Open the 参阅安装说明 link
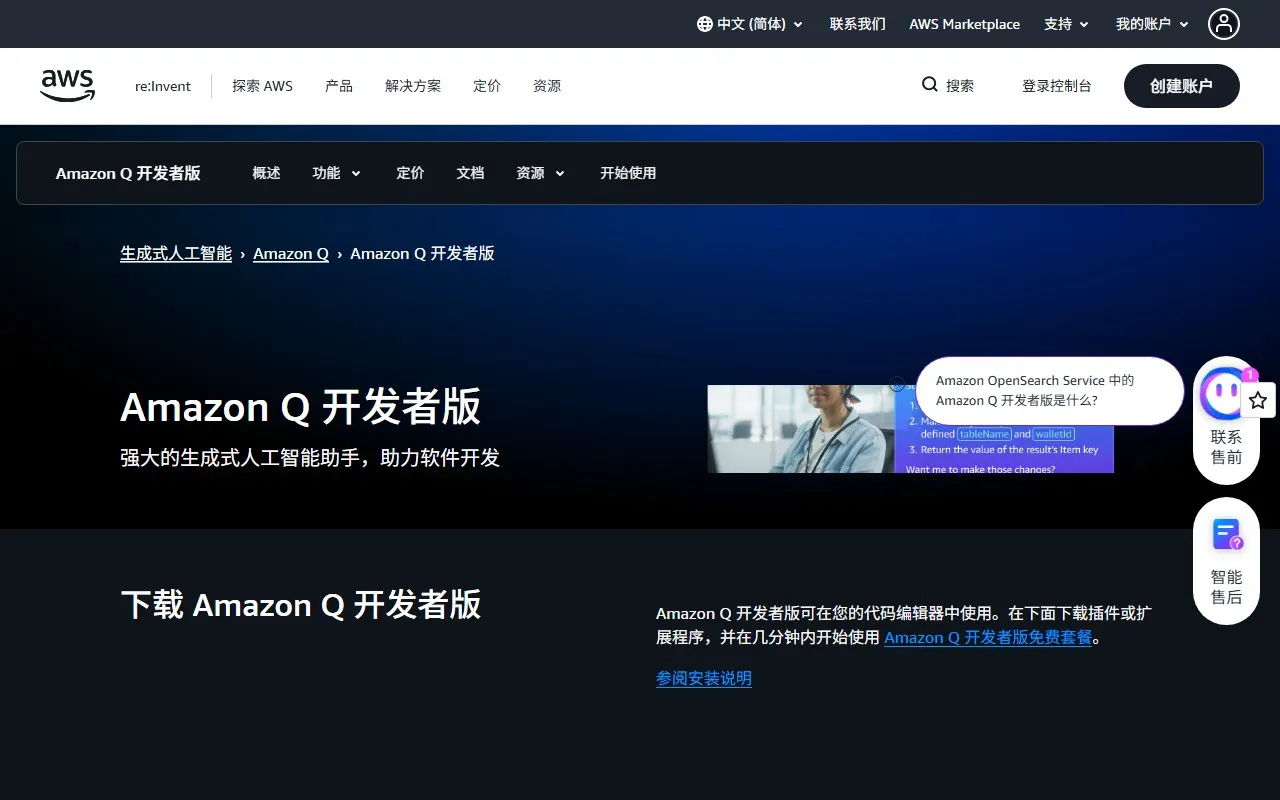The image size is (1280, 800). (x=703, y=678)
